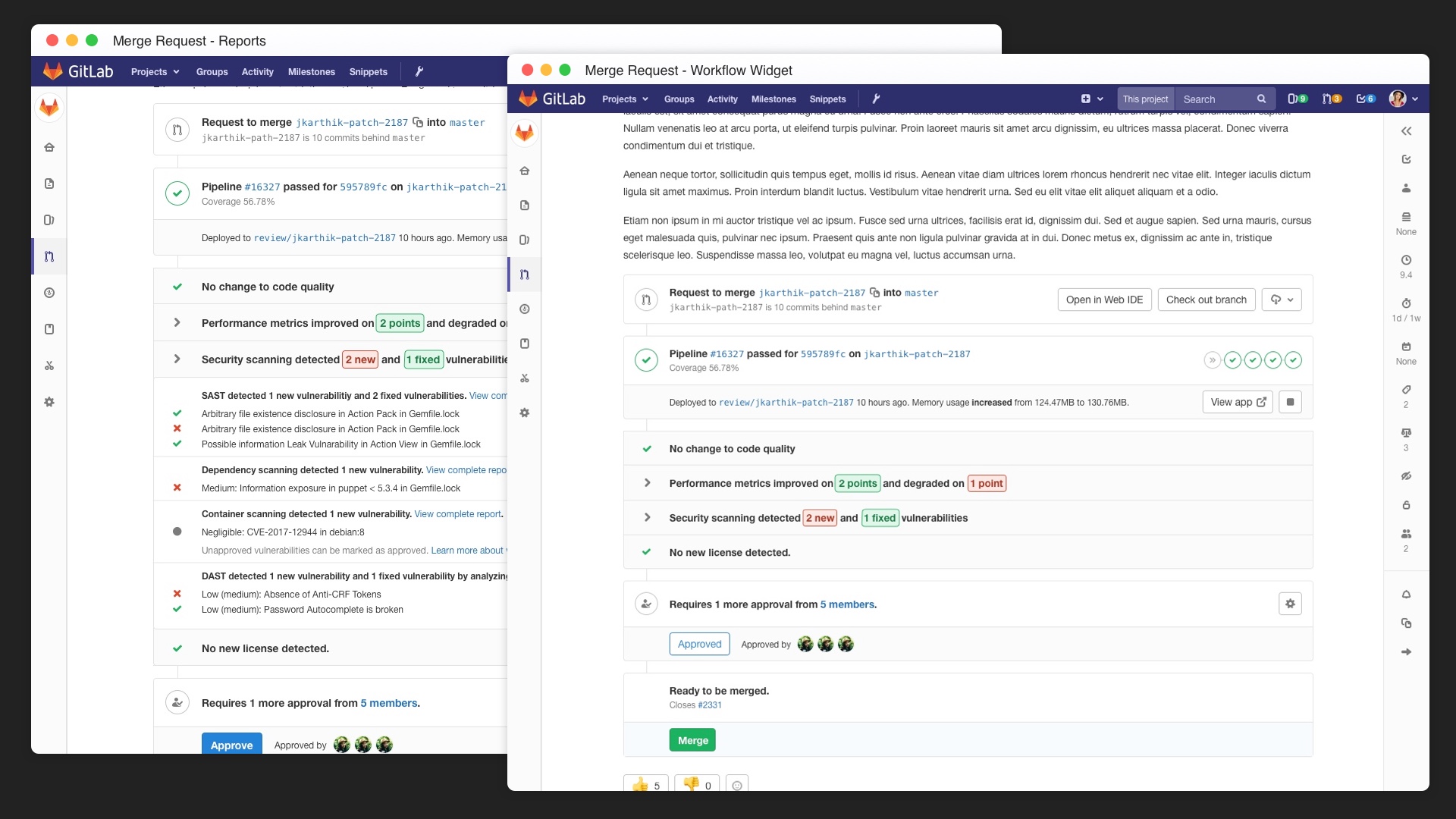Open the Wiki icon in the left sidebar
The height and width of the screenshot is (819, 1456).
[525, 344]
